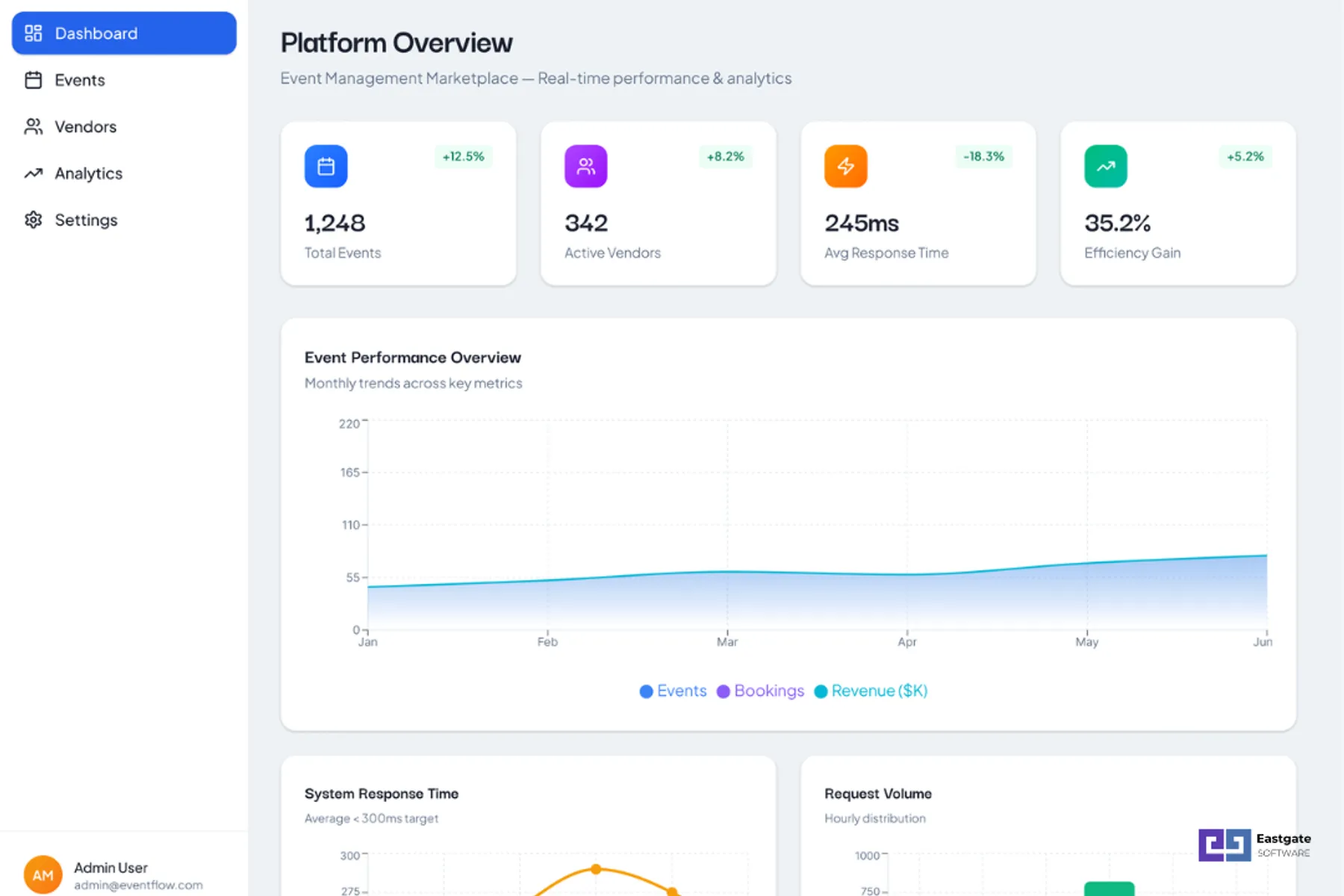
Task: Click the orange peak point on response chart
Action: pyautogui.click(x=596, y=869)
